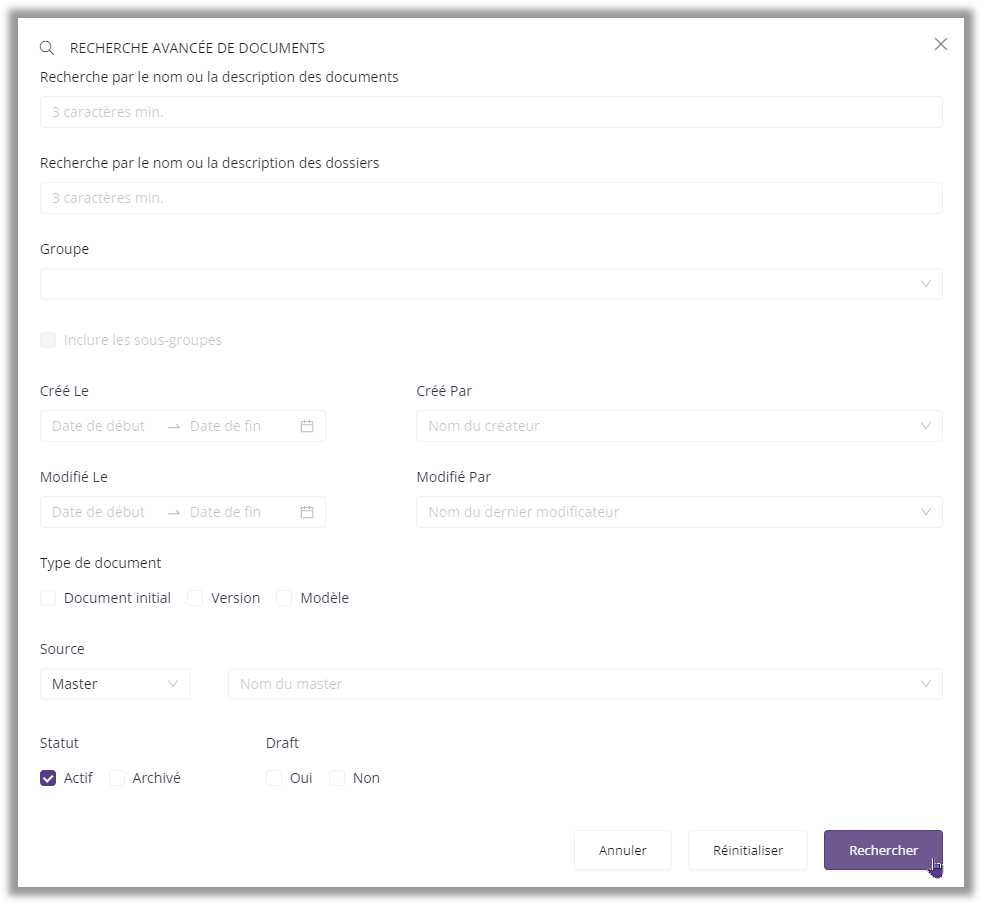Check the Archivé status checkbox

click(x=116, y=777)
